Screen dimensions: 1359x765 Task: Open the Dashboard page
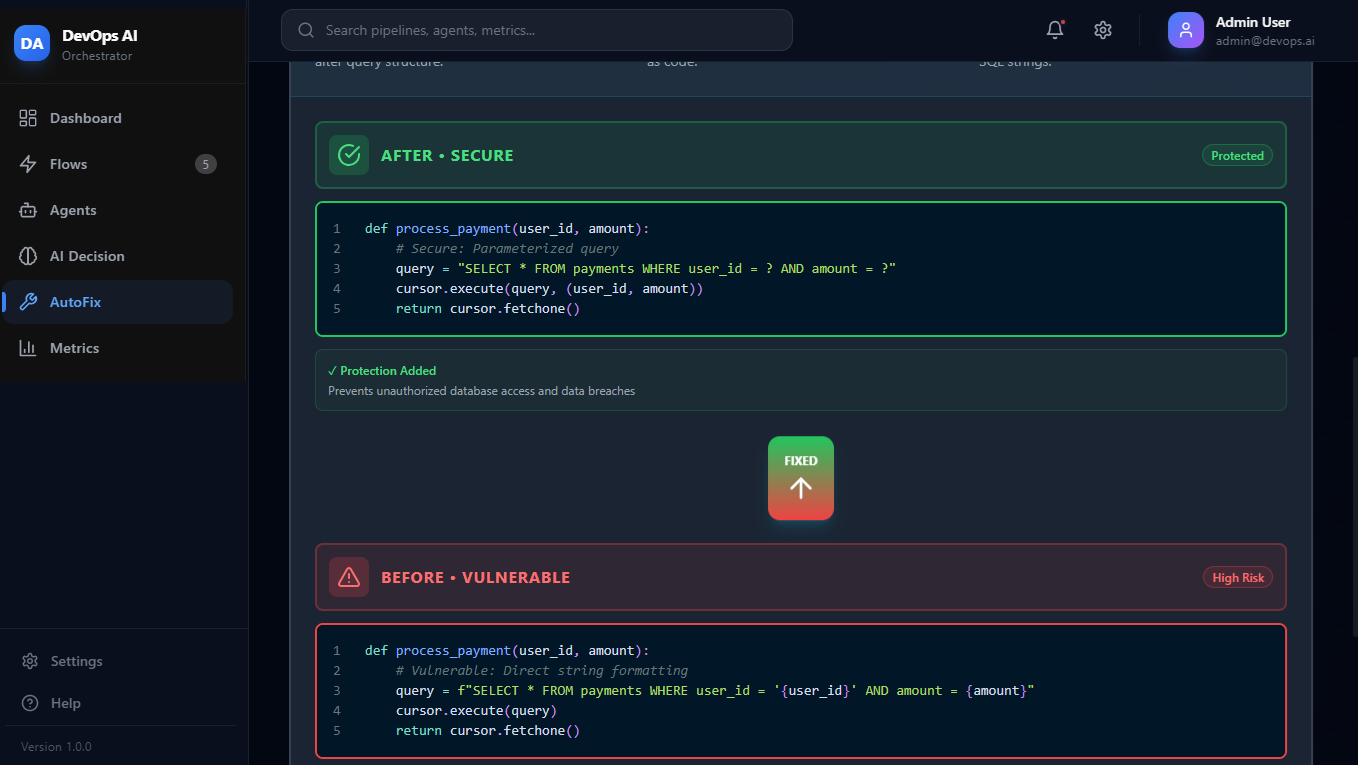coord(117,118)
